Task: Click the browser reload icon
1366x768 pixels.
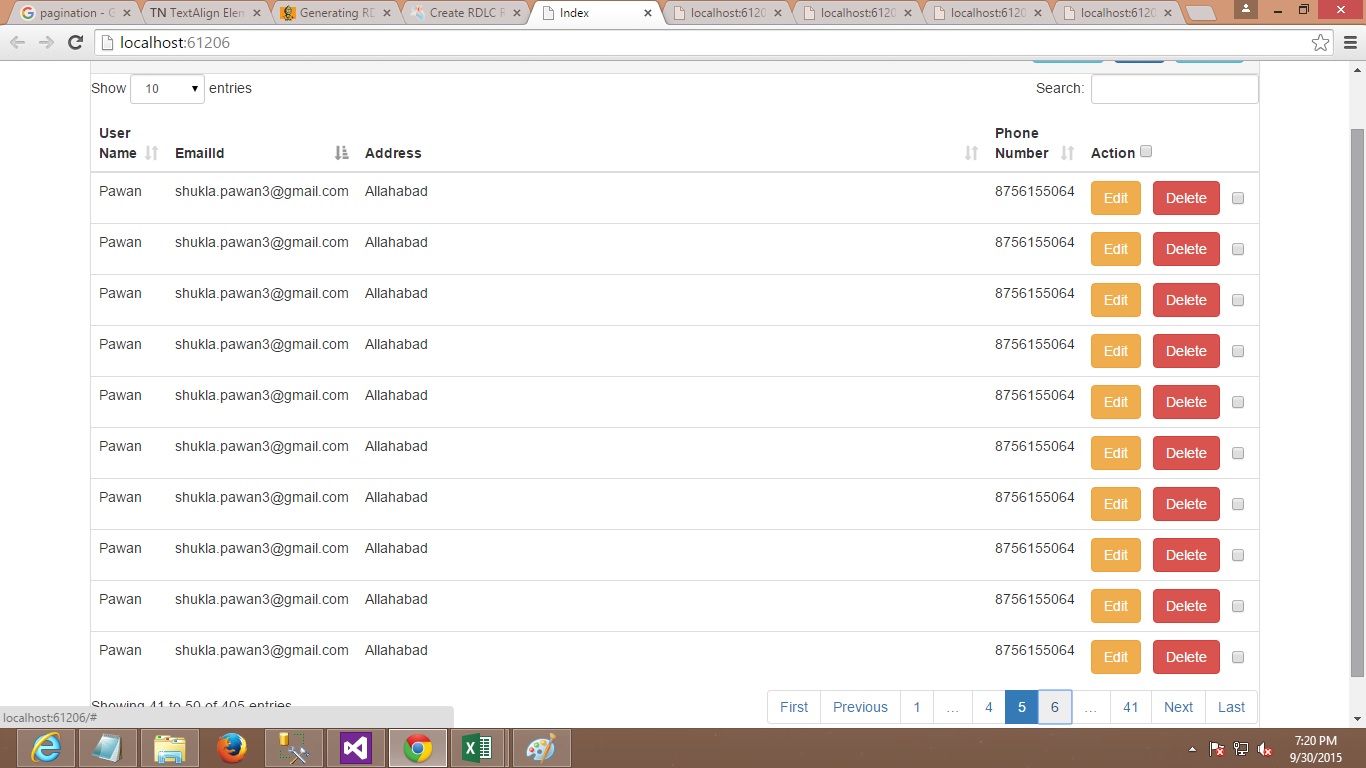Action: point(75,43)
